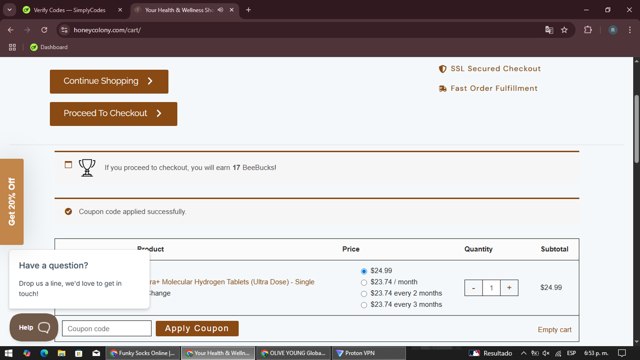Image resolution: width=640 pixels, height=360 pixels.
Task: Show hidden system tray icons
Action: (x=523, y=353)
